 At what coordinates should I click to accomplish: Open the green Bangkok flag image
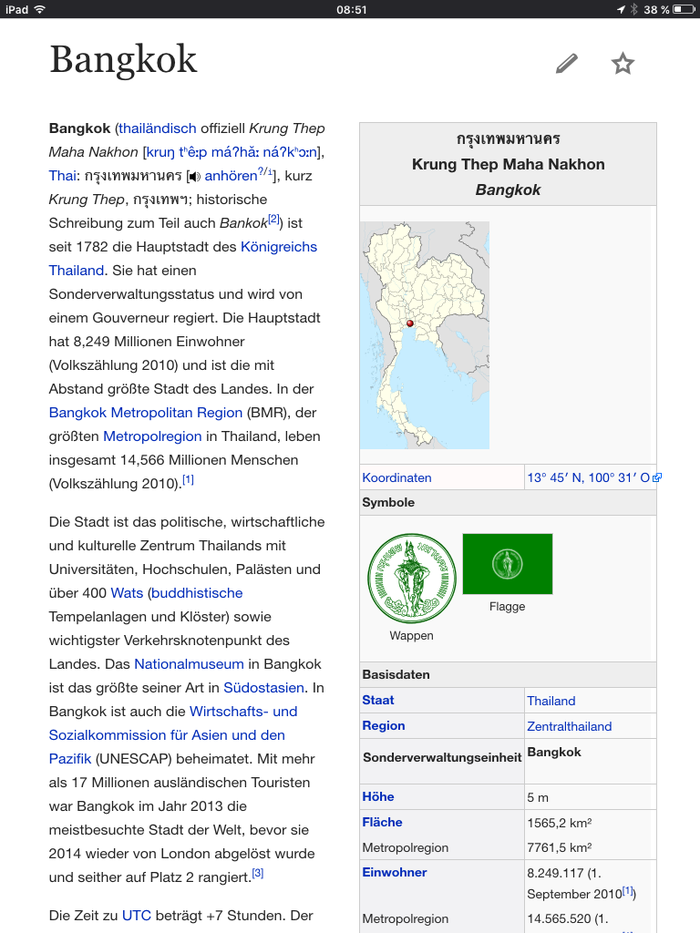point(507,563)
